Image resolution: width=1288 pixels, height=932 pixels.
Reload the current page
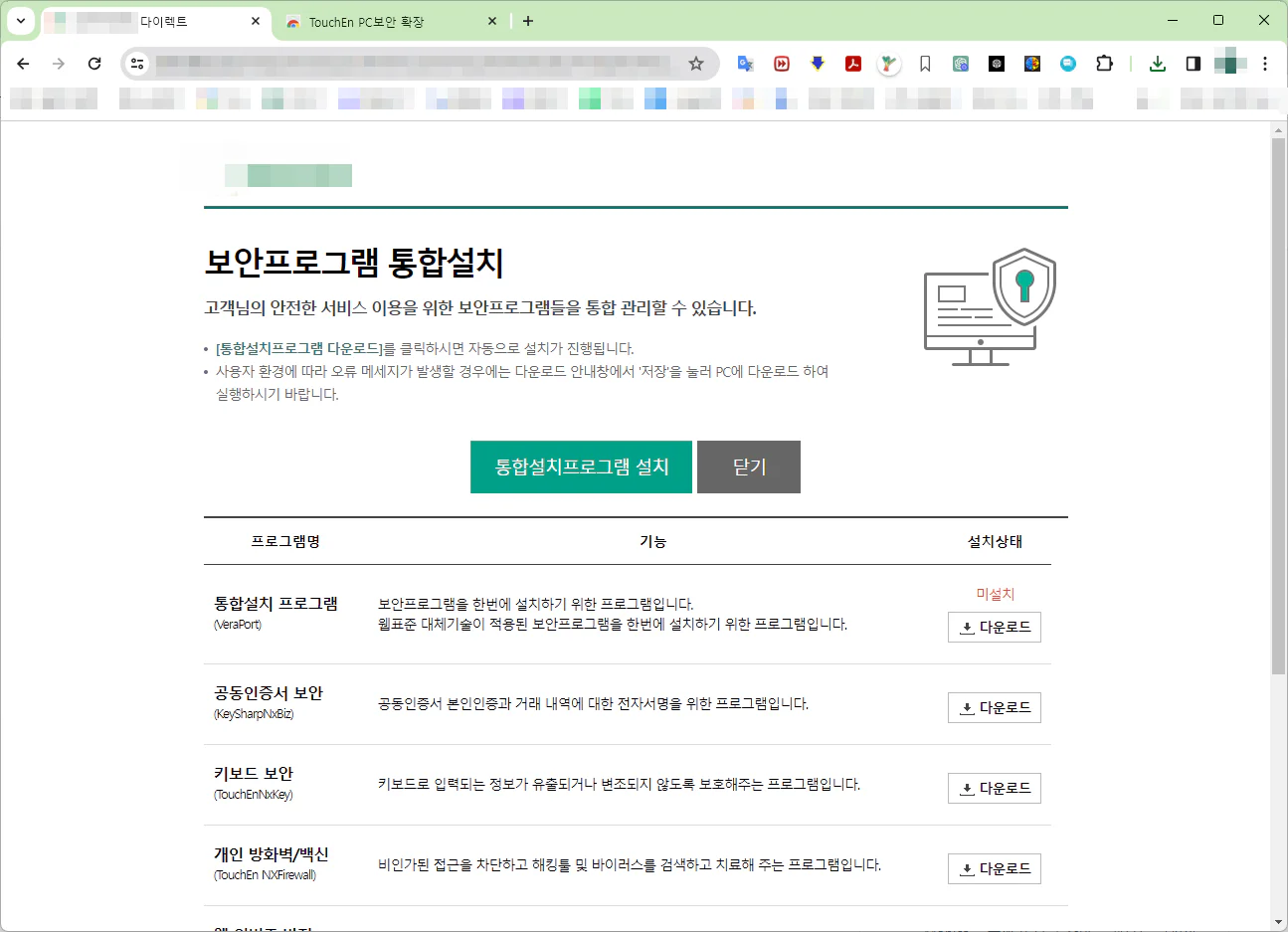click(94, 64)
